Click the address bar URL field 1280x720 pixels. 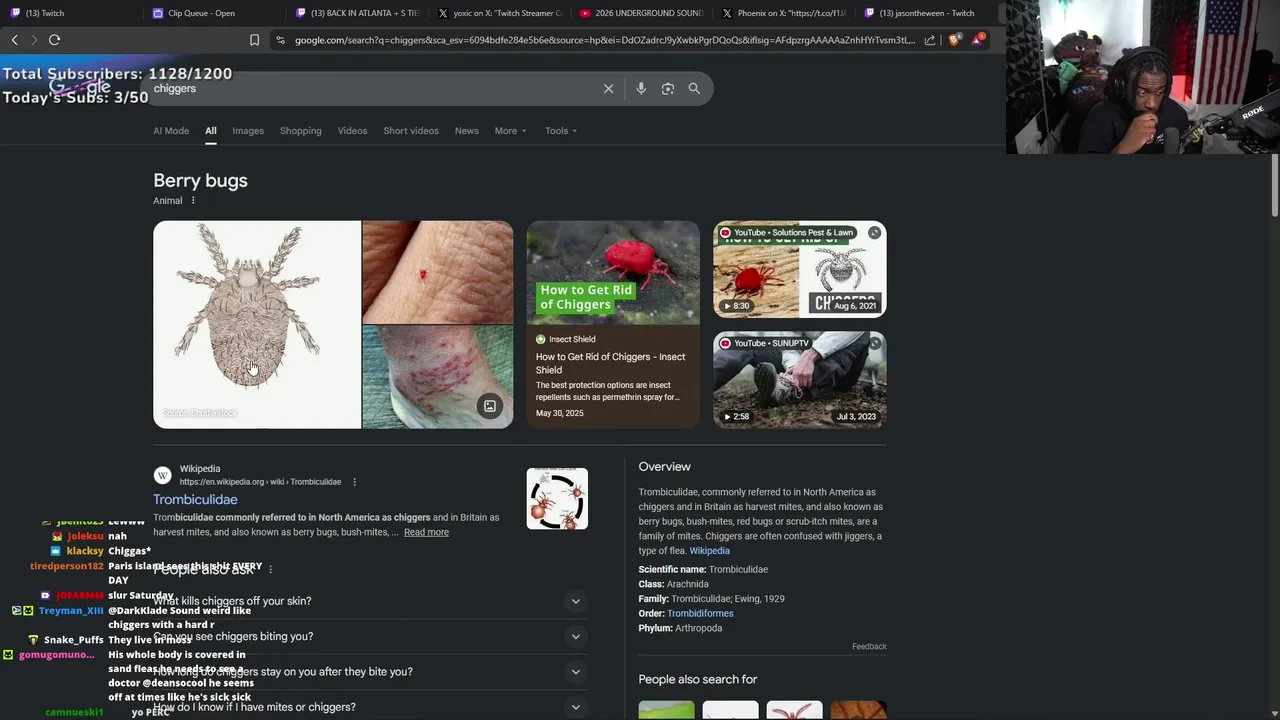[604, 40]
